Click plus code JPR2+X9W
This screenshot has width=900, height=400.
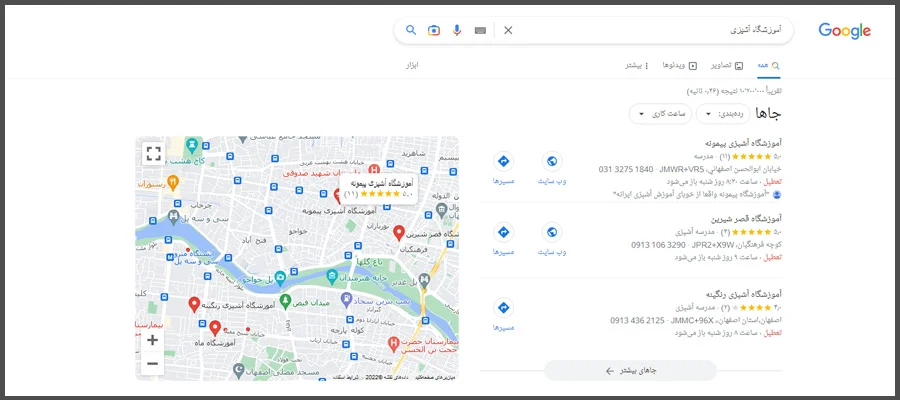[x=712, y=244]
